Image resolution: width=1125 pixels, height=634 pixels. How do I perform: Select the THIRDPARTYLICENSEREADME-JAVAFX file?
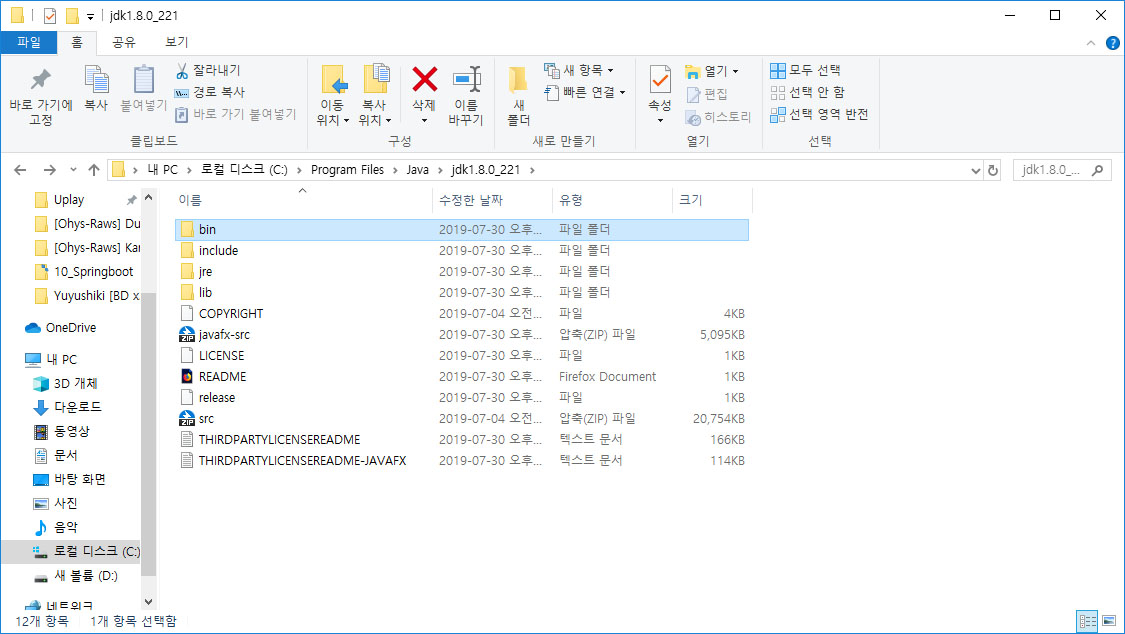point(461,460)
